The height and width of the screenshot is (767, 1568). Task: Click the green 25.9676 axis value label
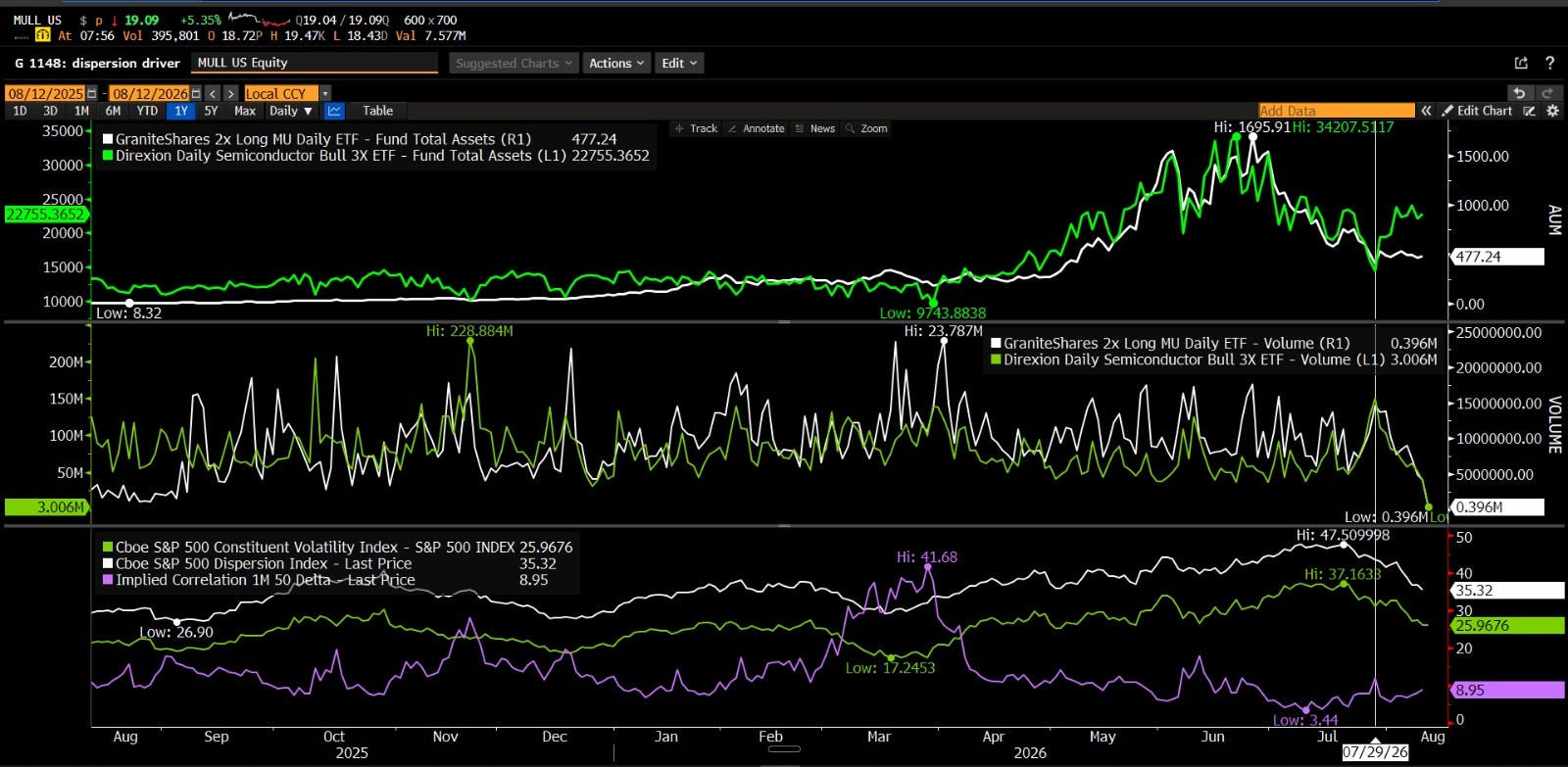tap(1506, 625)
